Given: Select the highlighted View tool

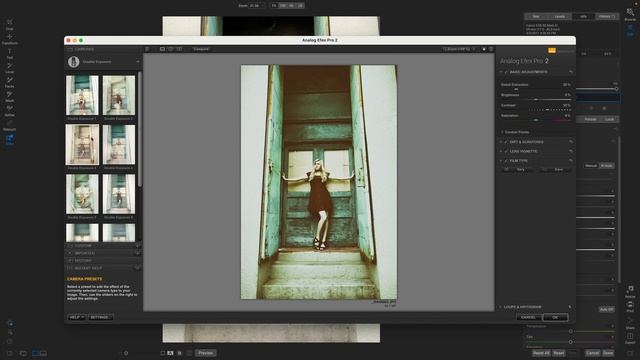Looking at the screenshot, I should [x=9, y=140].
